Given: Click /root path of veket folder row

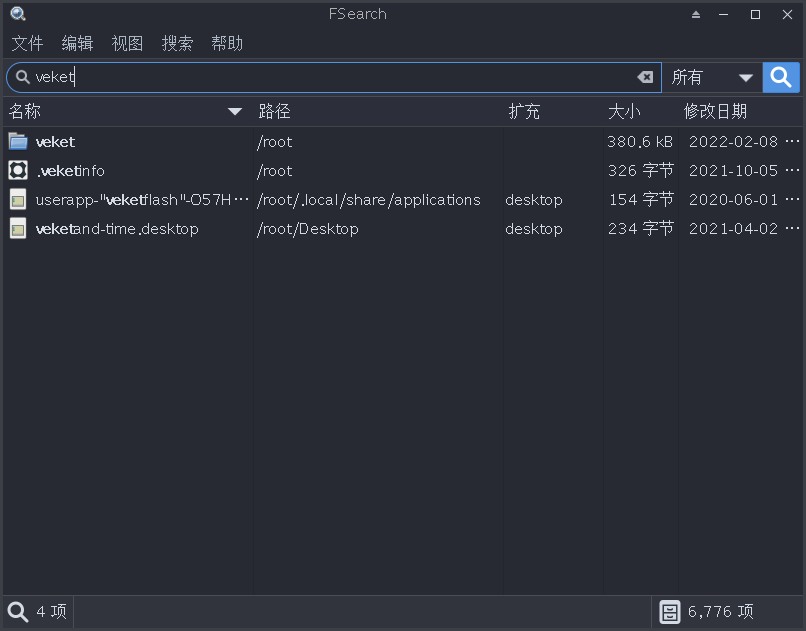Looking at the screenshot, I should tap(274, 142).
